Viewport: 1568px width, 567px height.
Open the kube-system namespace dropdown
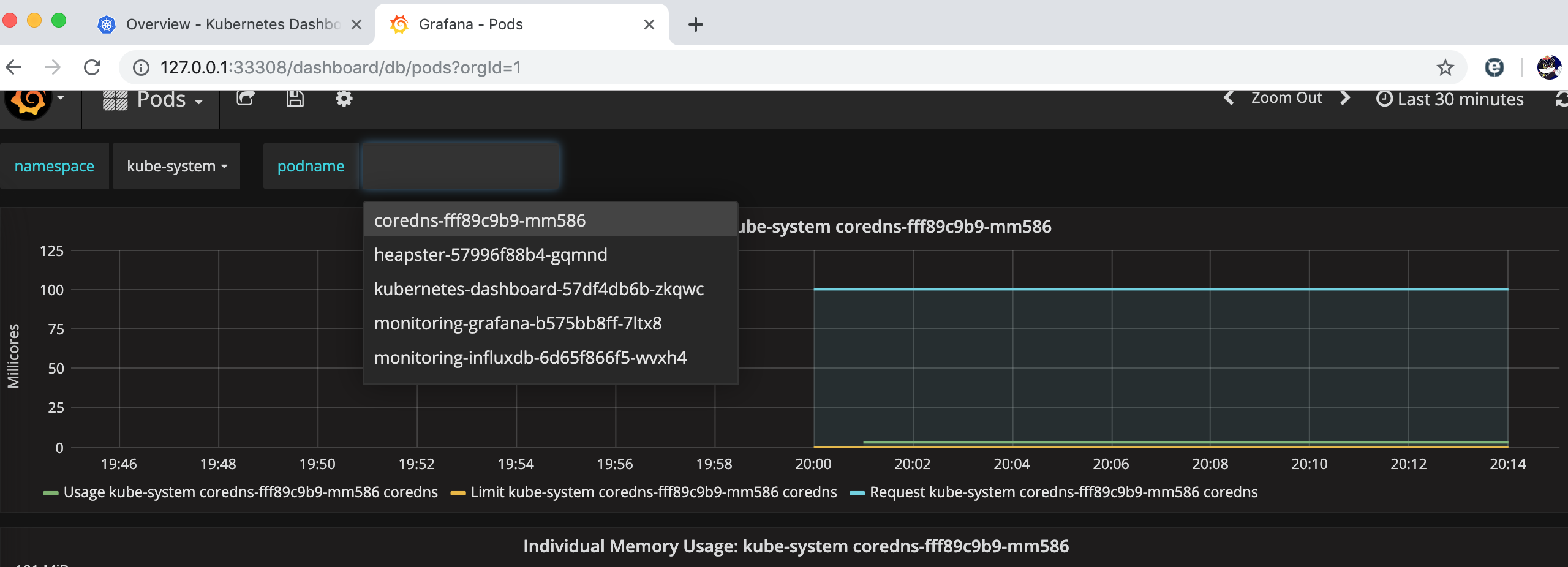(x=176, y=166)
